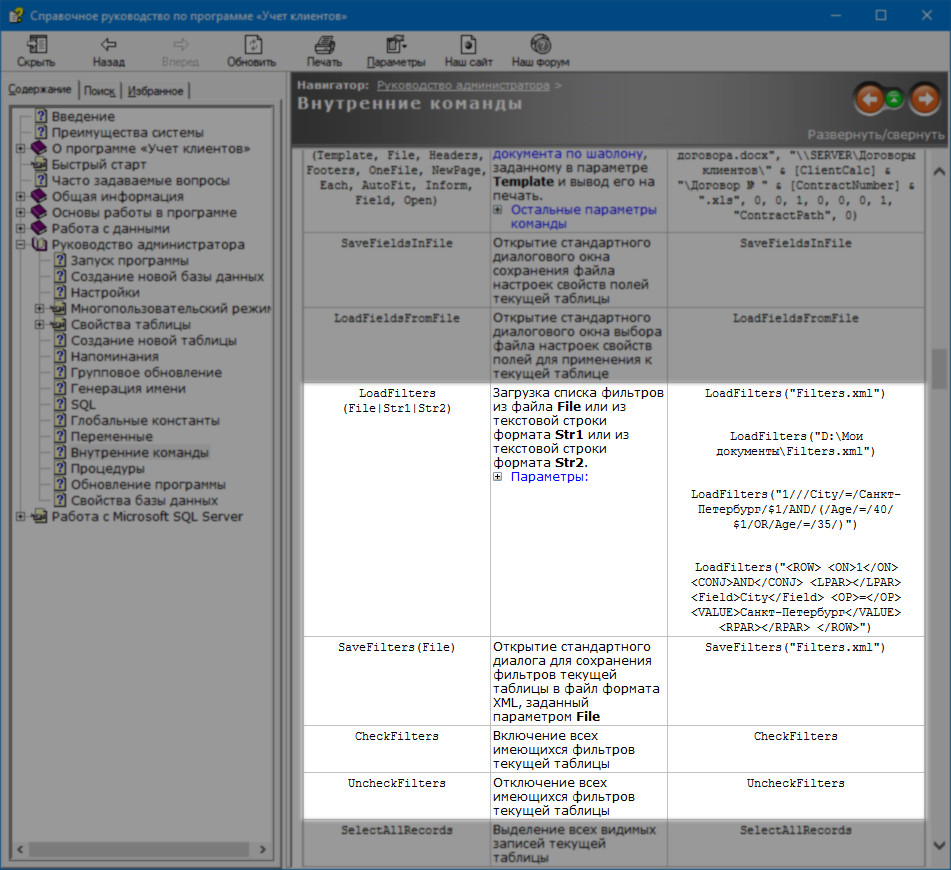This screenshot has height=870, width=951.
Task: Click the content pane vertical scrollbar
Action: point(939,500)
